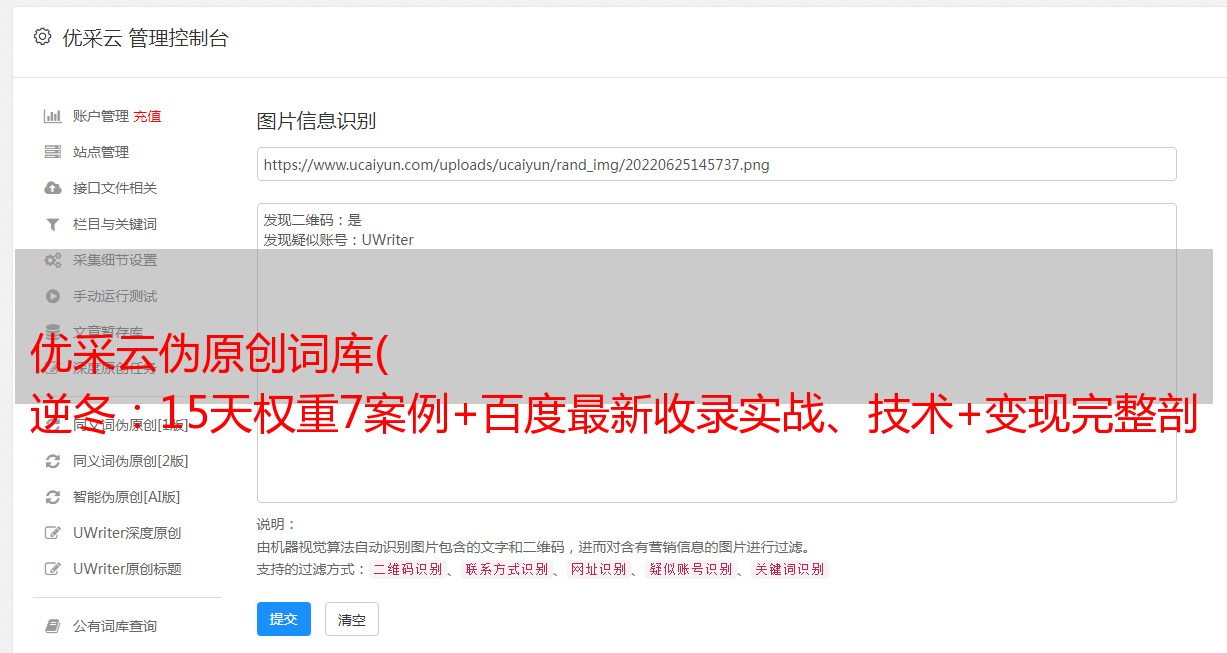Navigate to UWriter原创标题
This screenshot has height=653, width=1227.
[127, 569]
